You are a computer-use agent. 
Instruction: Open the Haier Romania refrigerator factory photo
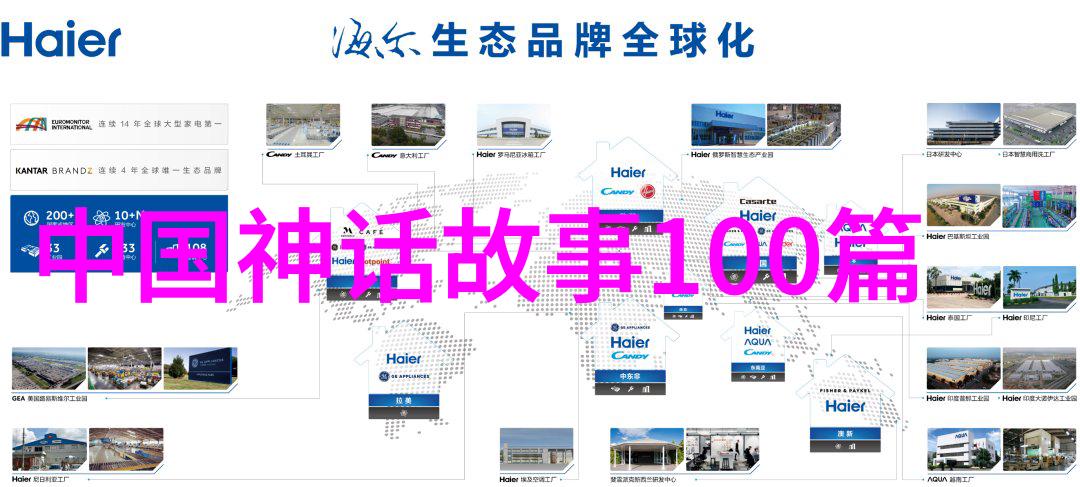click(513, 125)
